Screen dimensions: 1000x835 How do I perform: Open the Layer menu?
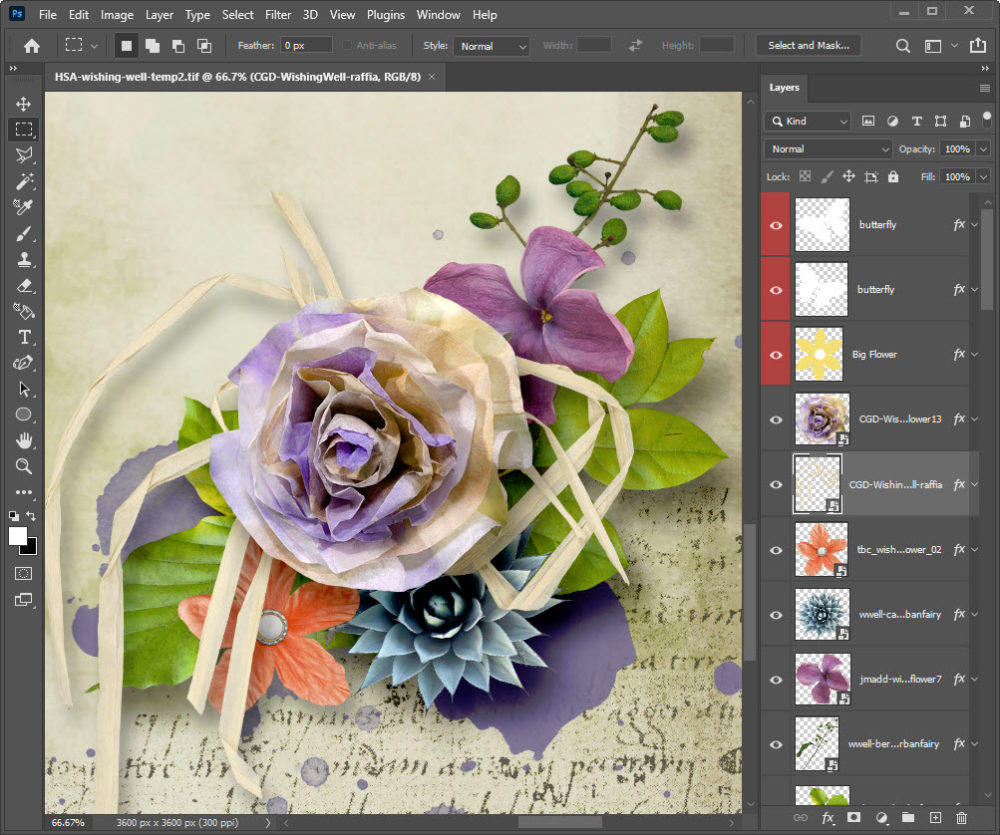[x=159, y=15]
